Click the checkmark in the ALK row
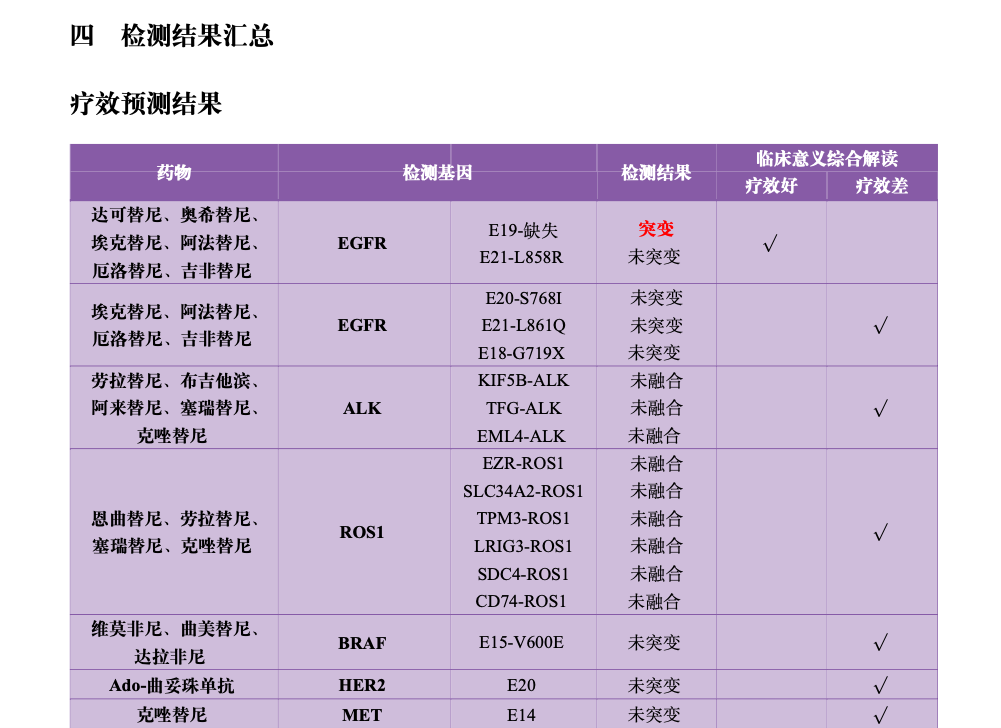The height and width of the screenshot is (728, 1001). click(881, 408)
